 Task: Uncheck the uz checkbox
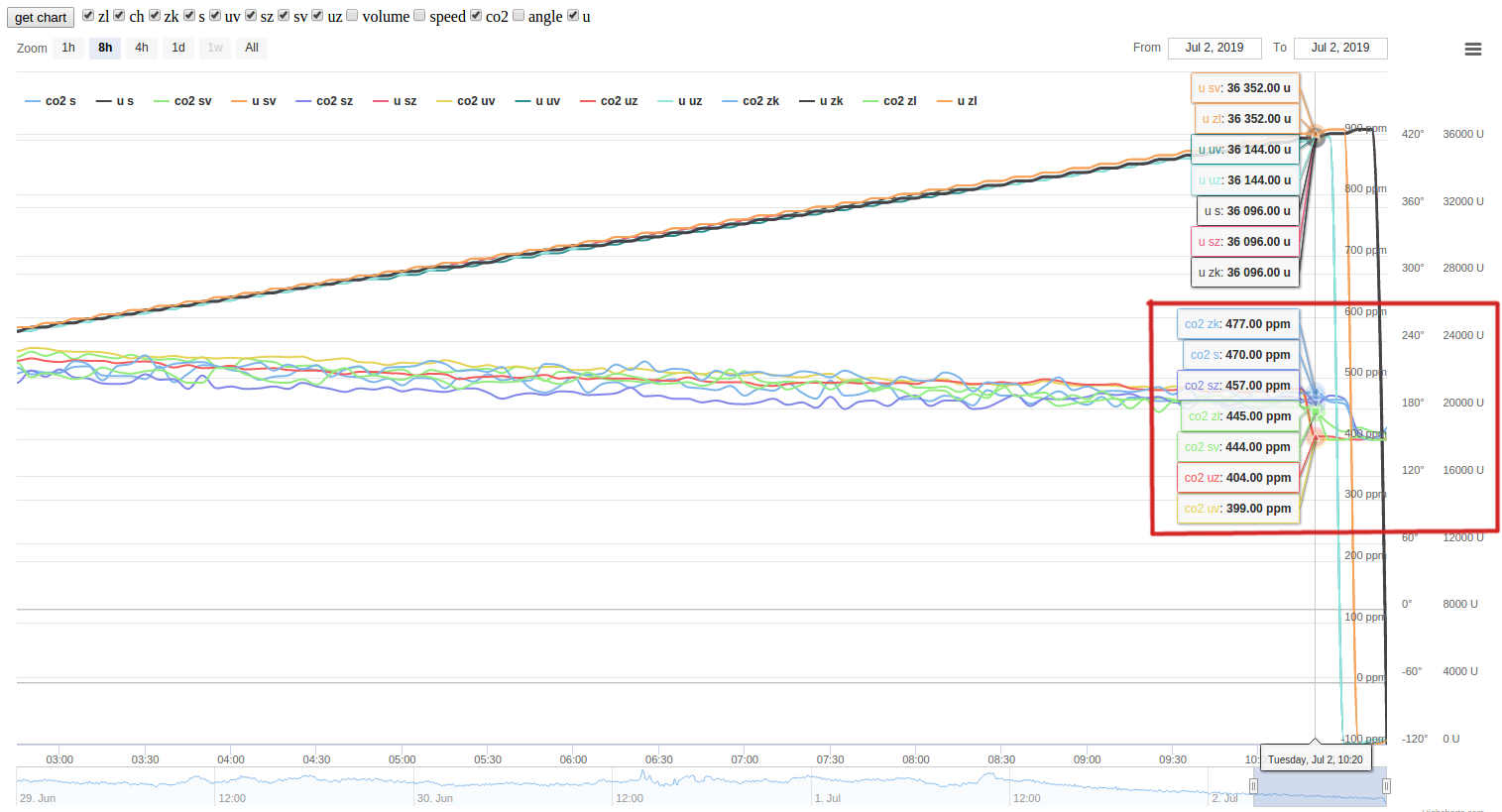coord(318,16)
